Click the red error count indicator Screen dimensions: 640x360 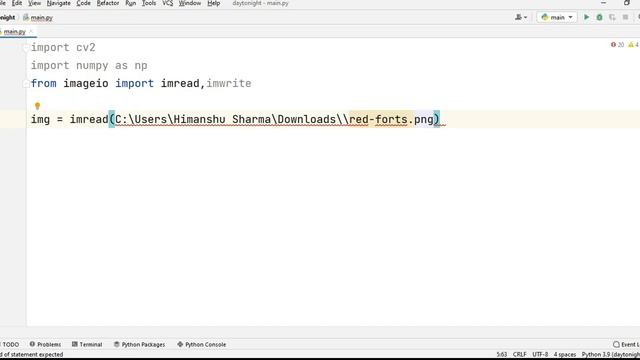(618, 44)
